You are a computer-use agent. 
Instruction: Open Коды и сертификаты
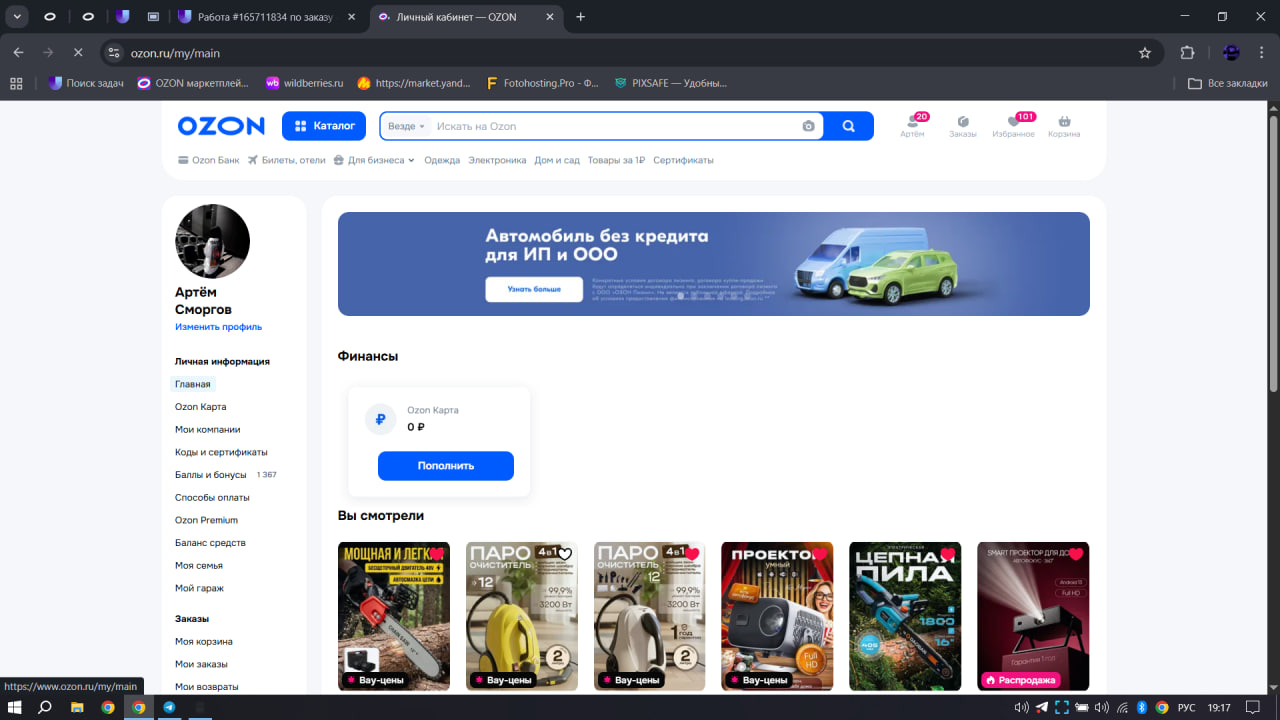tap(221, 452)
